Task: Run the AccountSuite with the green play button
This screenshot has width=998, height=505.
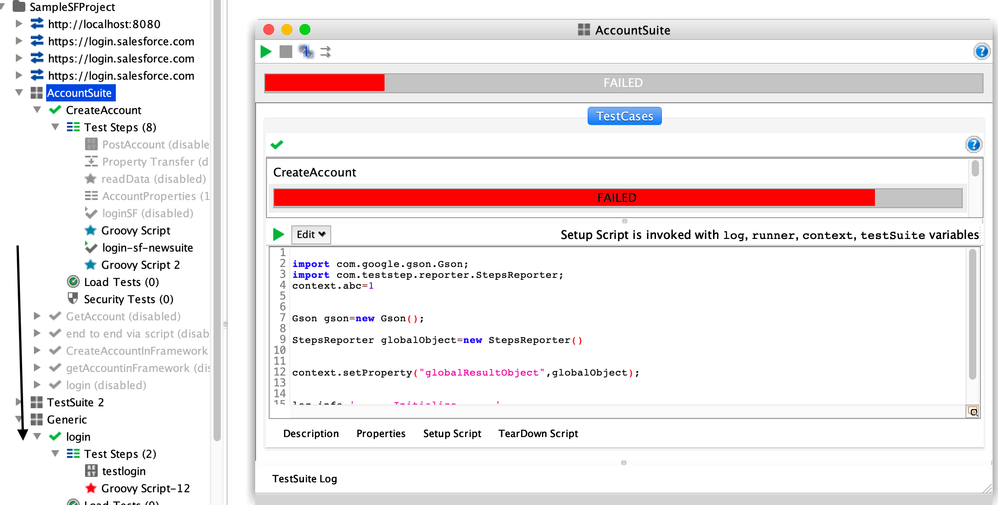Action: [266, 52]
